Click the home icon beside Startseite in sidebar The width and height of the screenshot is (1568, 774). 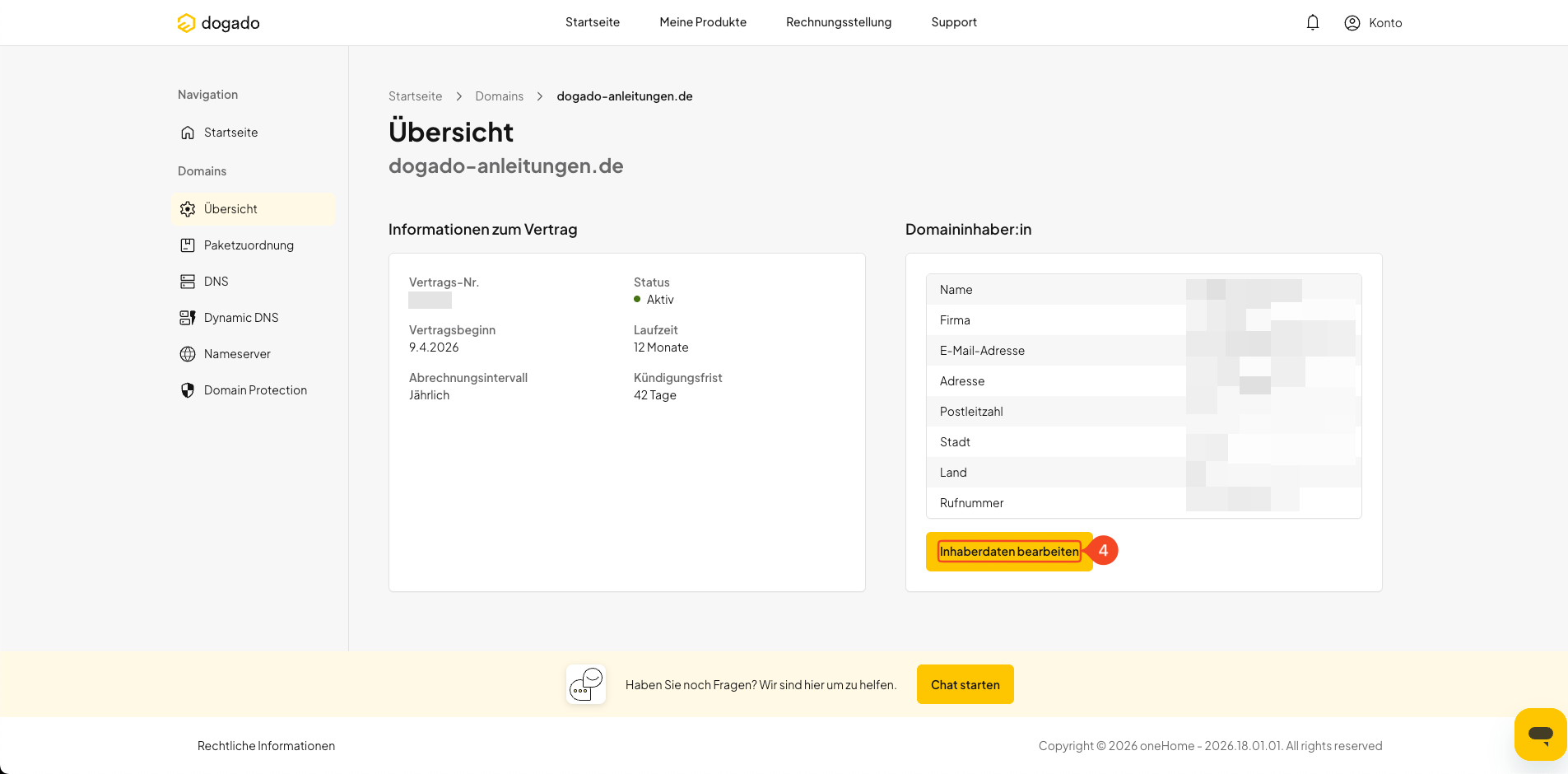pyautogui.click(x=188, y=133)
